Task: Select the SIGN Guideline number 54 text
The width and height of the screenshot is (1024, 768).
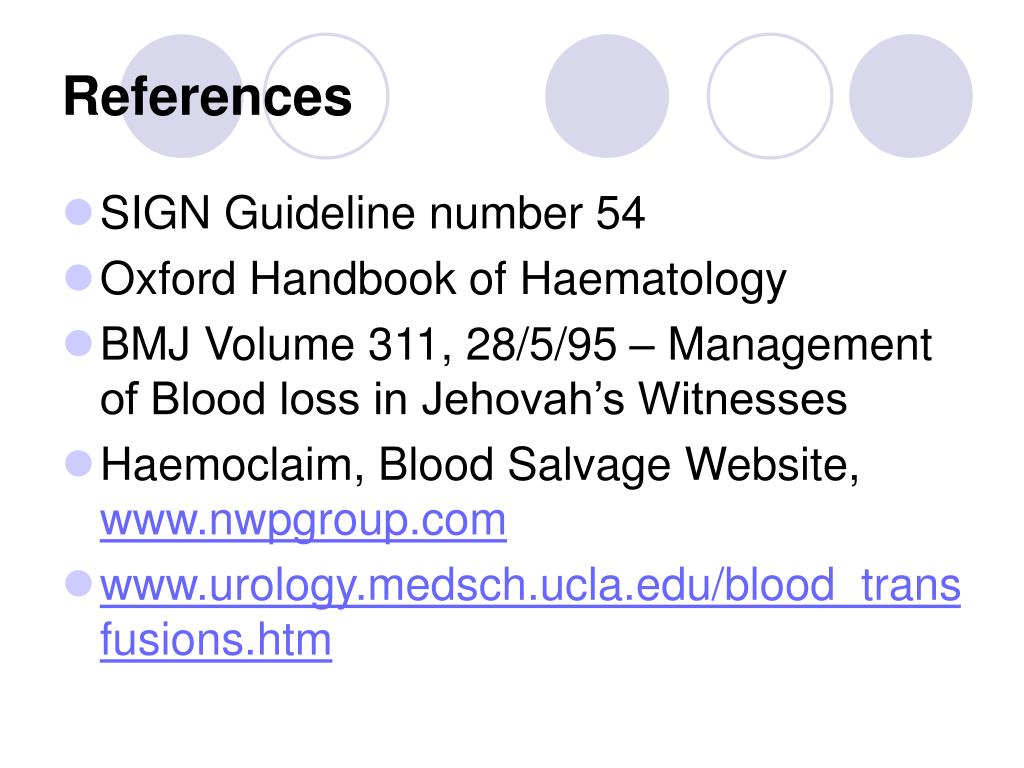Action: tap(372, 213)
